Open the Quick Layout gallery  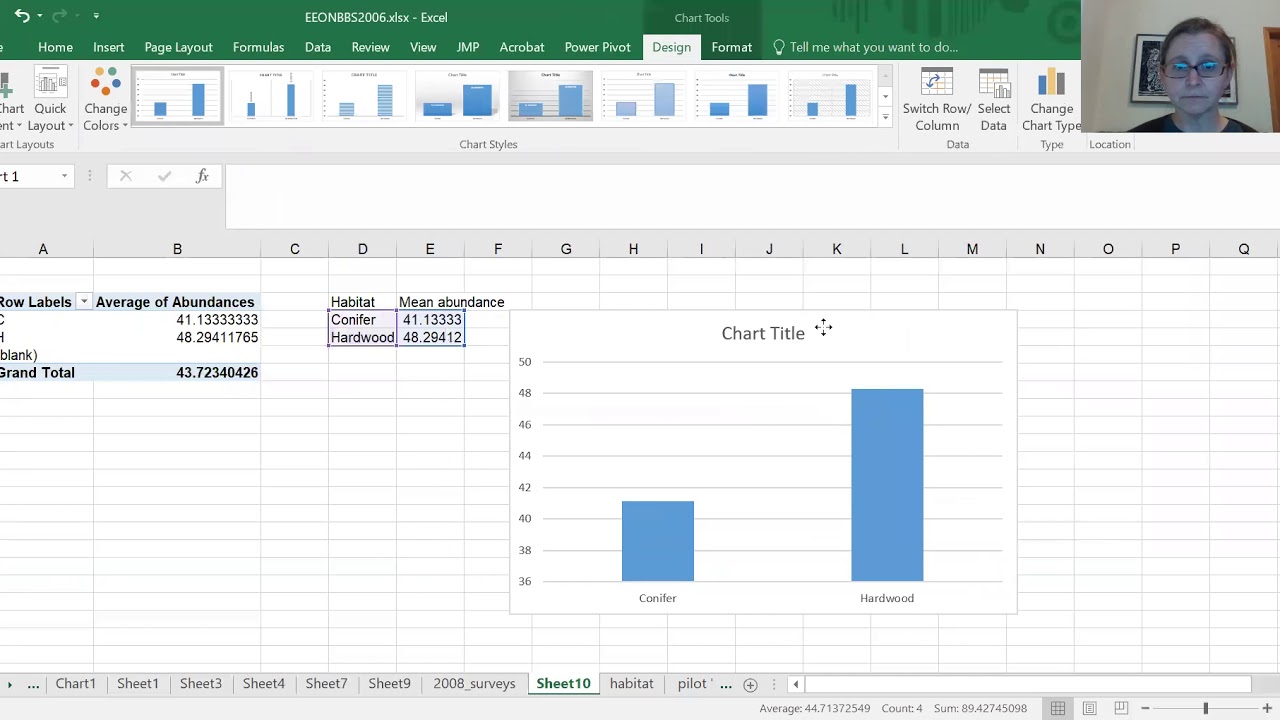pos(50,100)
